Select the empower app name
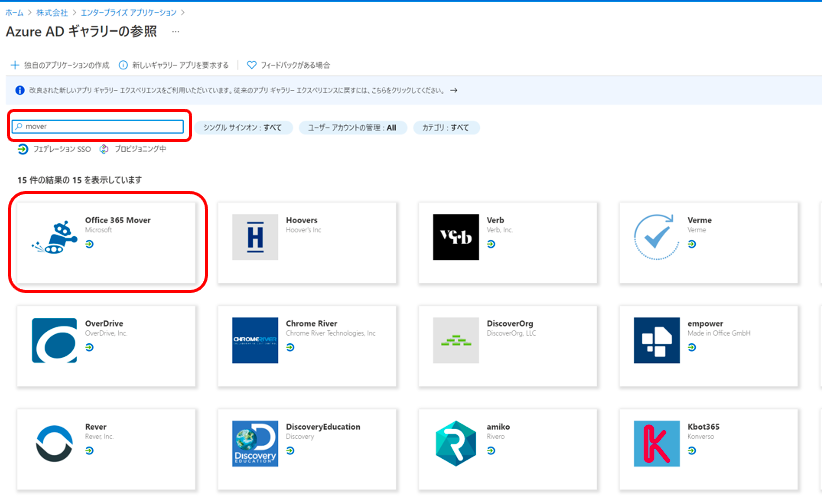822x498 pixels. coord(706,323)
